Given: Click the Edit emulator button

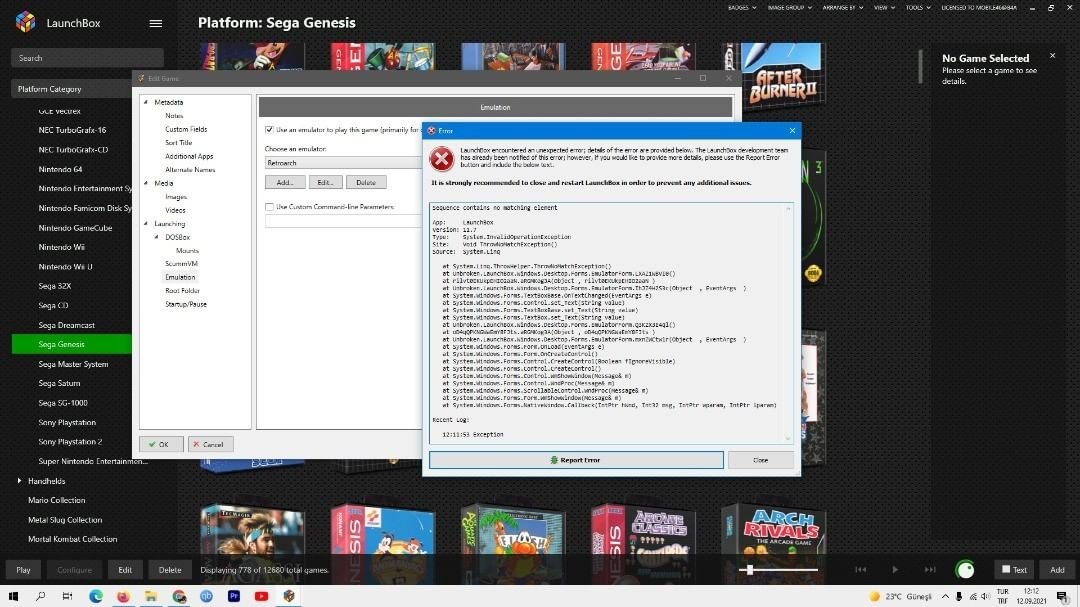Looking at the screenshot, I should tap(326, 183).
